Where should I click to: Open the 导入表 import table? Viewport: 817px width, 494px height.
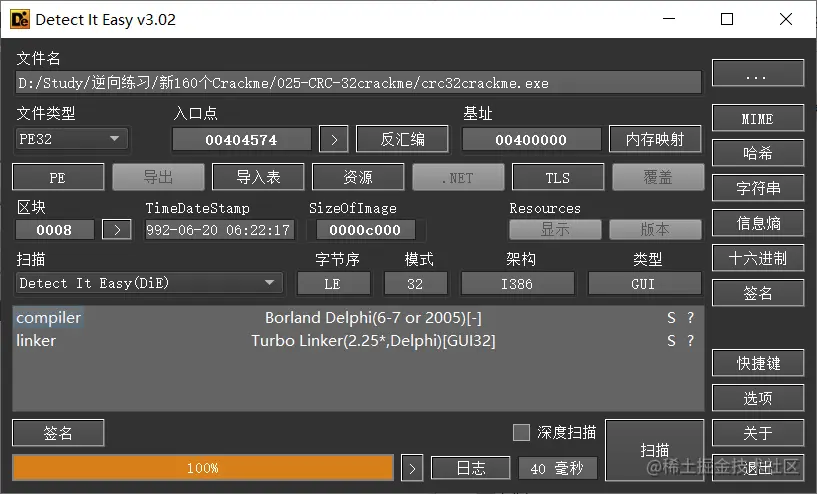[x=258, y=178]
